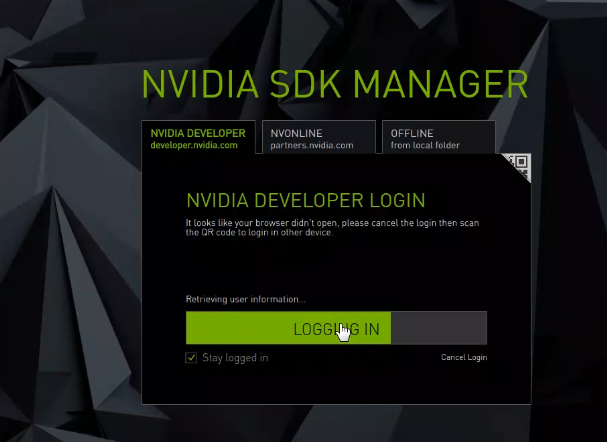Click the NVIDIA SDK MANAGER title

point(335,84)
